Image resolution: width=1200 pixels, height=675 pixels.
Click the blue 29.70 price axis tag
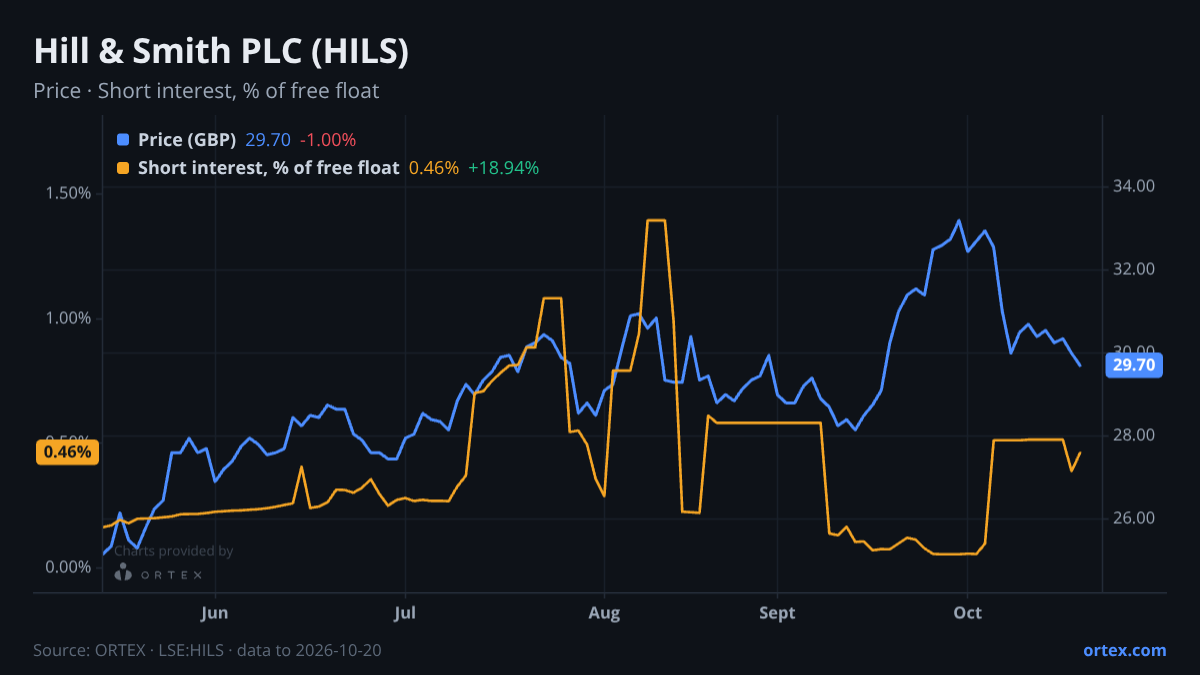[x=1135, y=366]
